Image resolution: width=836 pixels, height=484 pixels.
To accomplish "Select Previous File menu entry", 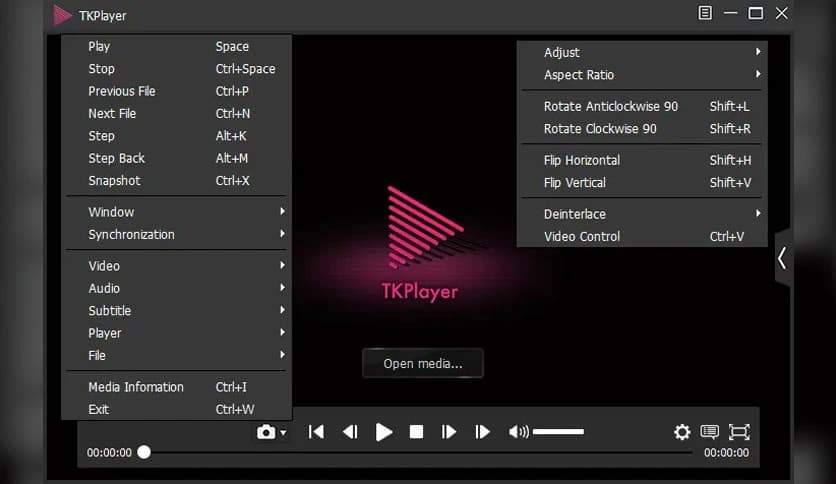I will point(176,91).
